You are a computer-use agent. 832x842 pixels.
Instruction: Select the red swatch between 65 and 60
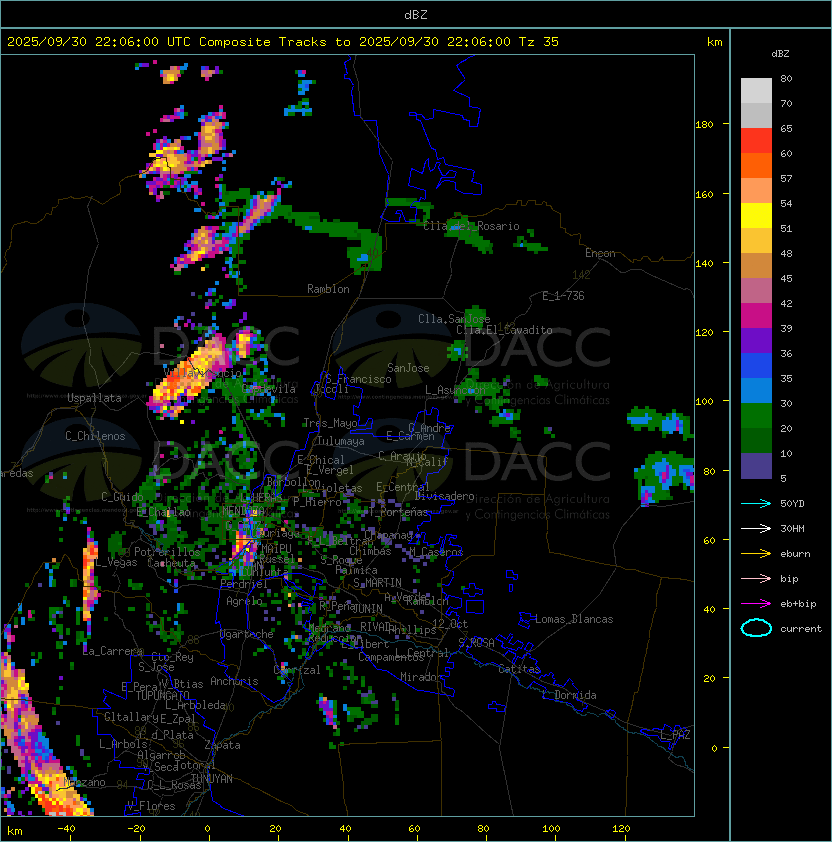pyautogui.click(x=756, y=140)
